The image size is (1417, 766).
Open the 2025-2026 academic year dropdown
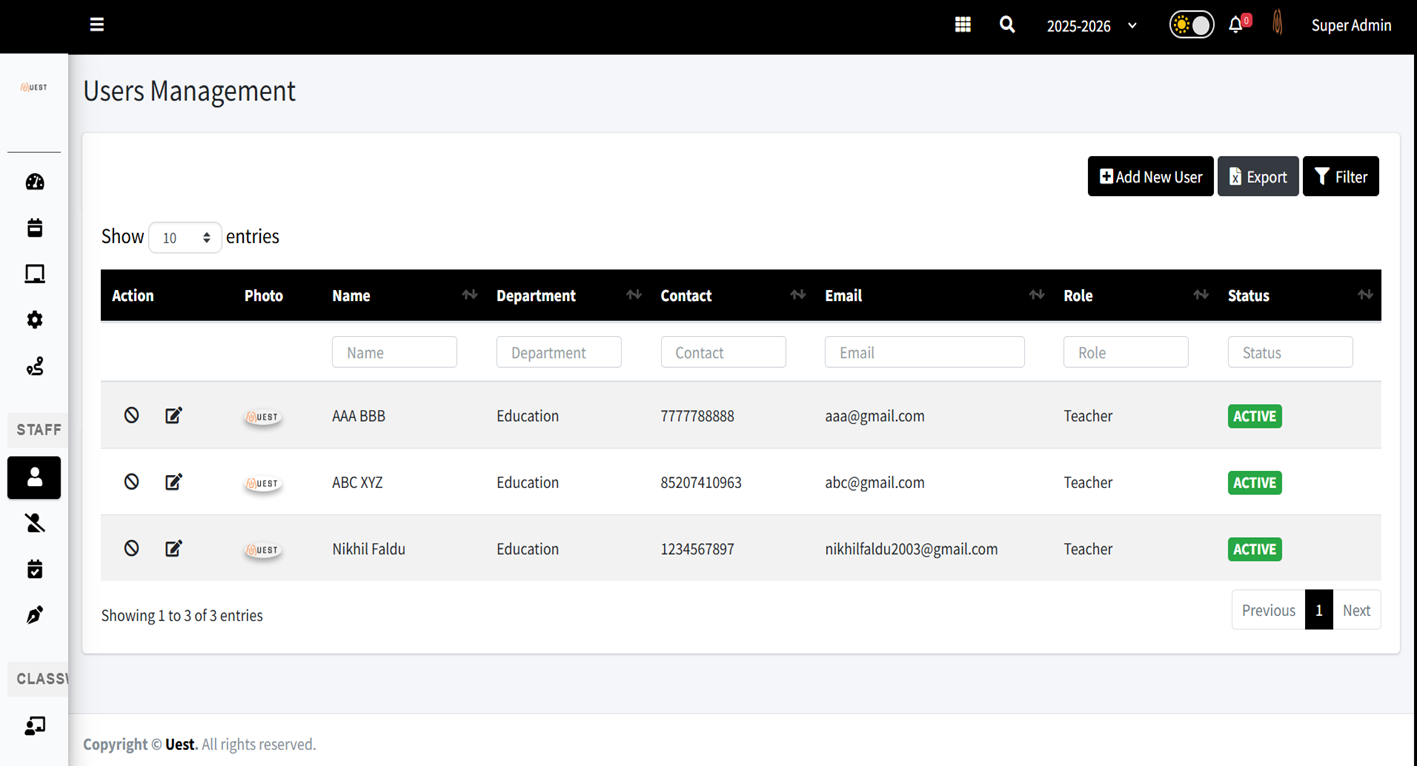(1092, 26)
